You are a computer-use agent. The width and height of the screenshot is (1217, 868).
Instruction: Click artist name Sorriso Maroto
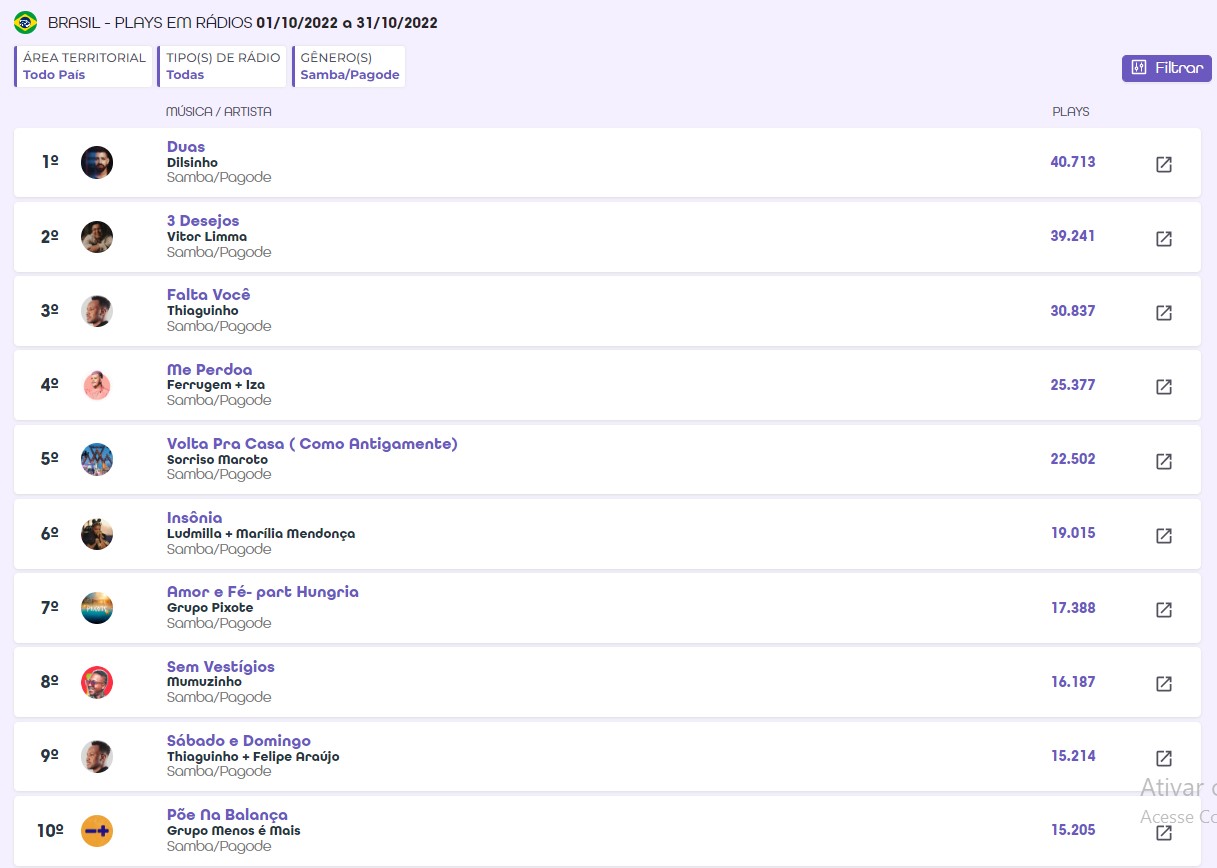217,460
